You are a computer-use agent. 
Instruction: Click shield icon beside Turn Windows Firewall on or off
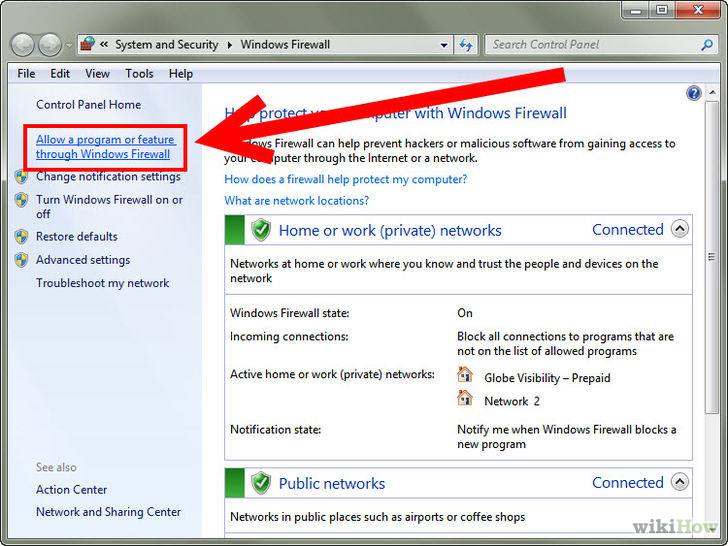[21, 200]
